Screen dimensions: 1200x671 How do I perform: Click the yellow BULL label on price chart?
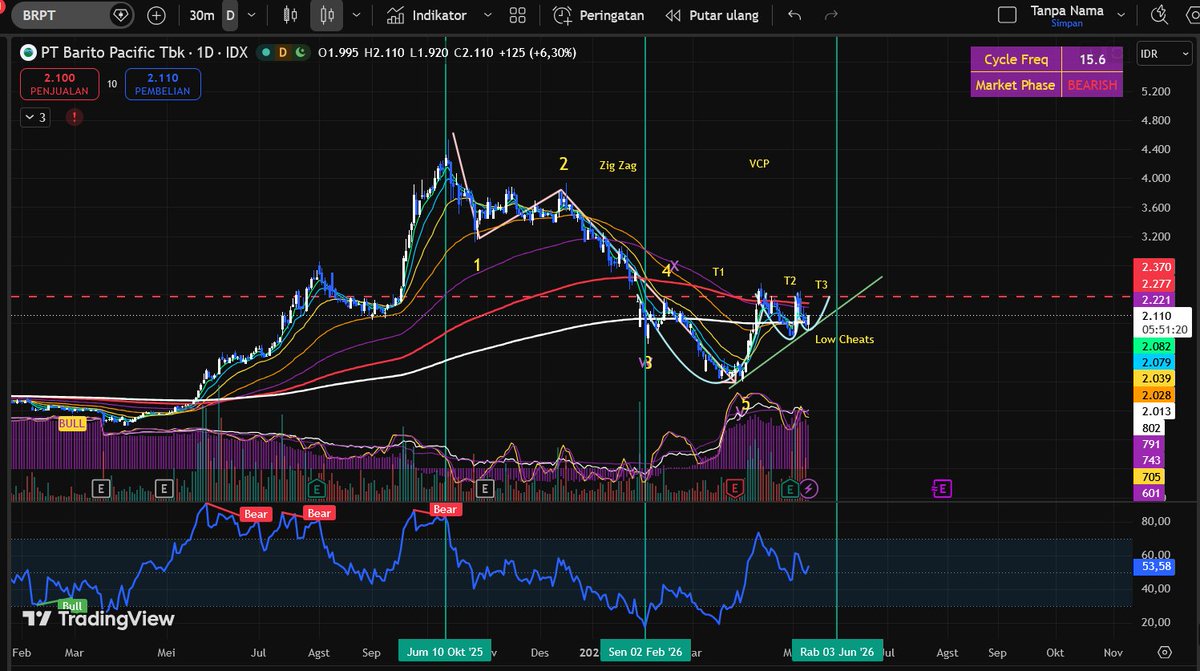coord(73,424)
